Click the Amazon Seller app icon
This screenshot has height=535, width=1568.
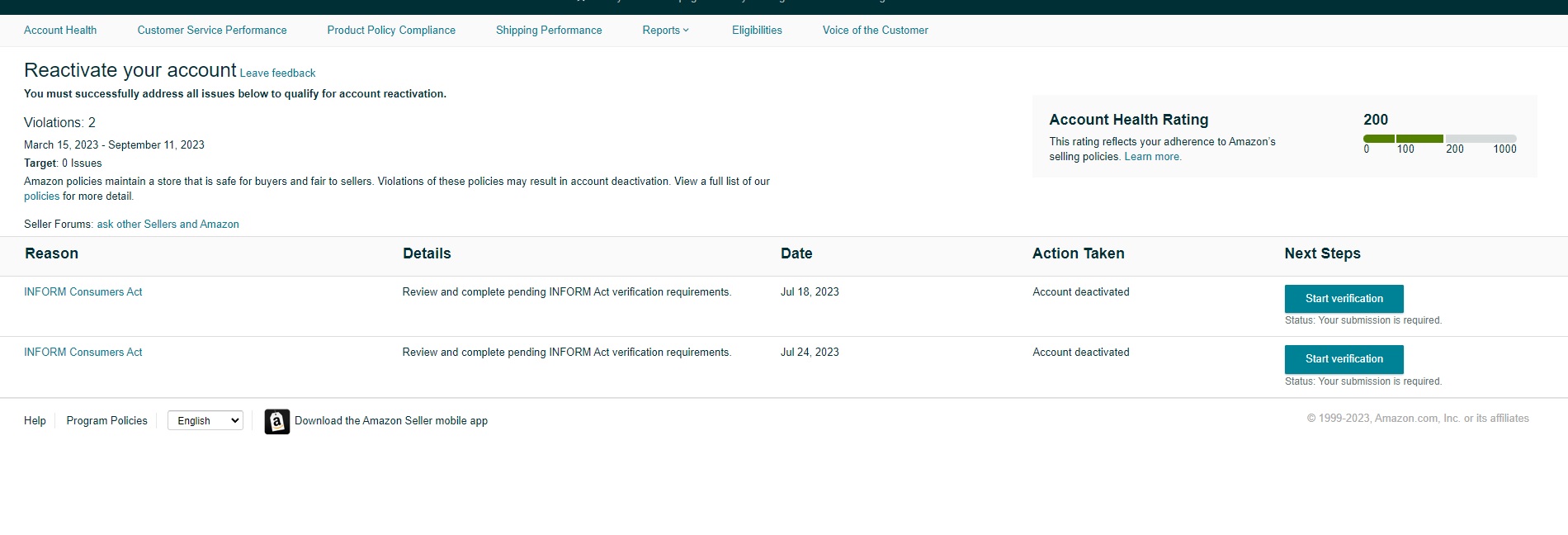click(x=277, y=422)
